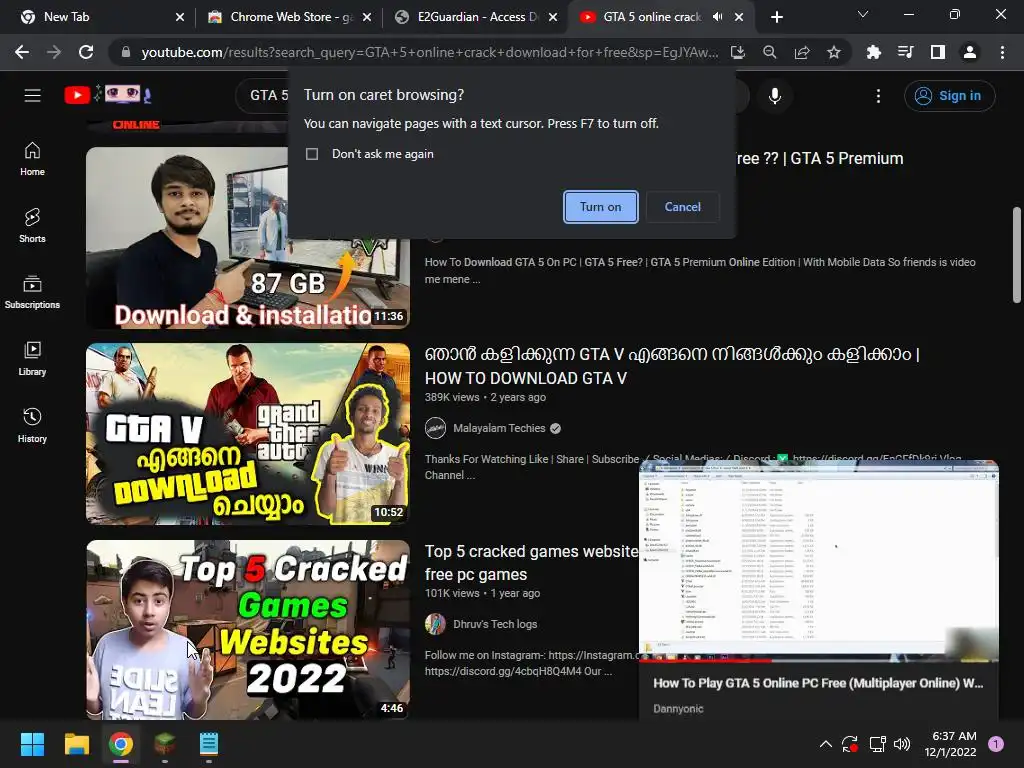The image size is (1024, 768).
Task: Check Don't ask me again
Action: click(312, 154)
